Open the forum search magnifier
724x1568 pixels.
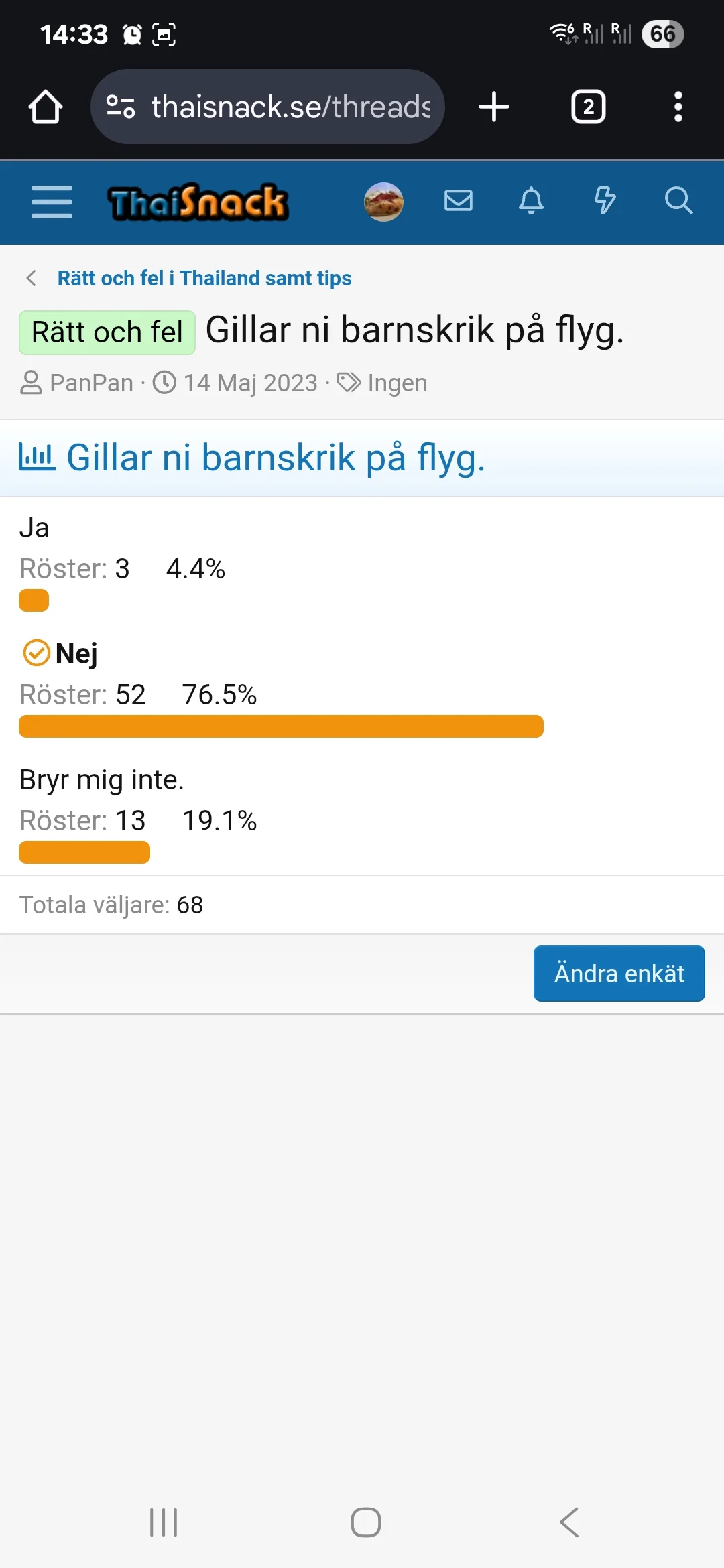(x=678, y=200)
